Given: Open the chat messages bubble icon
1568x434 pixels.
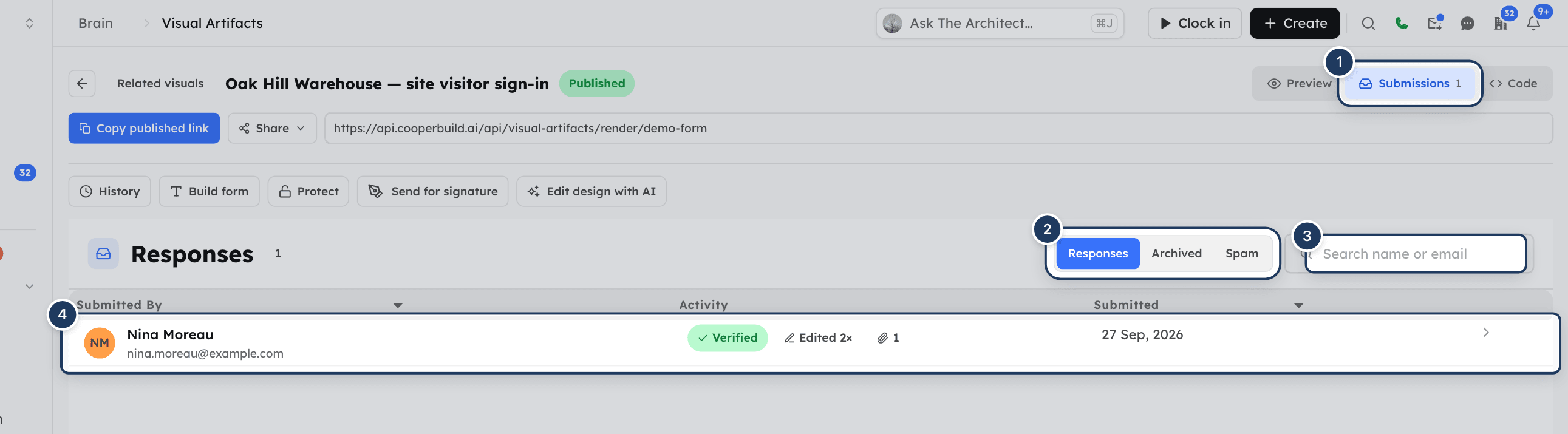Looking at the screenshot, I should tap(1467, 23).
